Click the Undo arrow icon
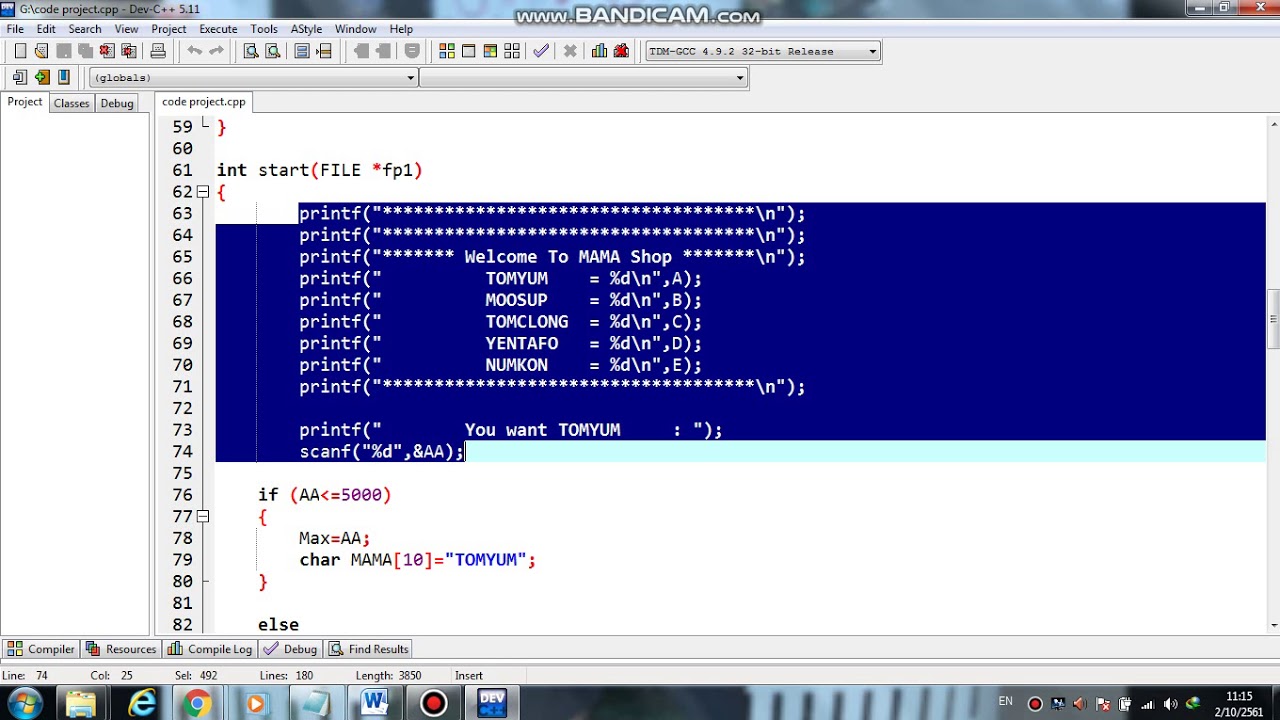 coord(194,51)
